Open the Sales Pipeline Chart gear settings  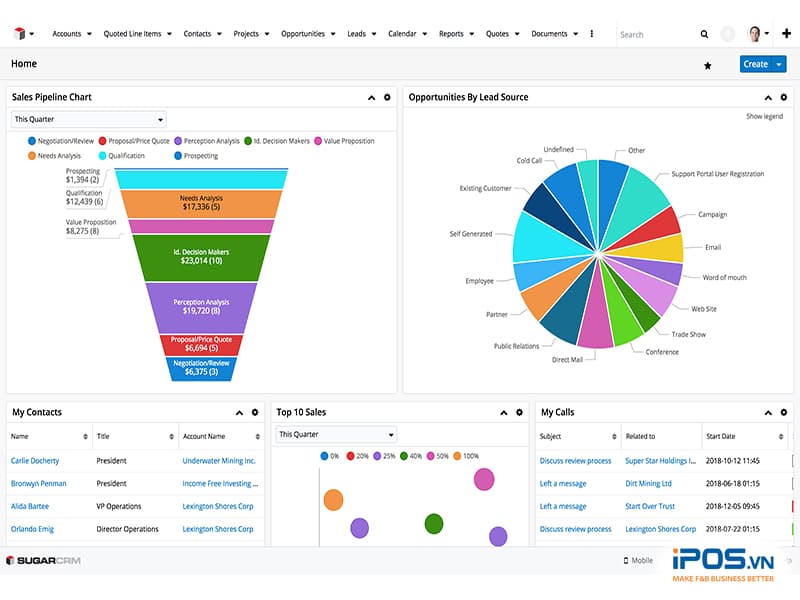[388, 97]
